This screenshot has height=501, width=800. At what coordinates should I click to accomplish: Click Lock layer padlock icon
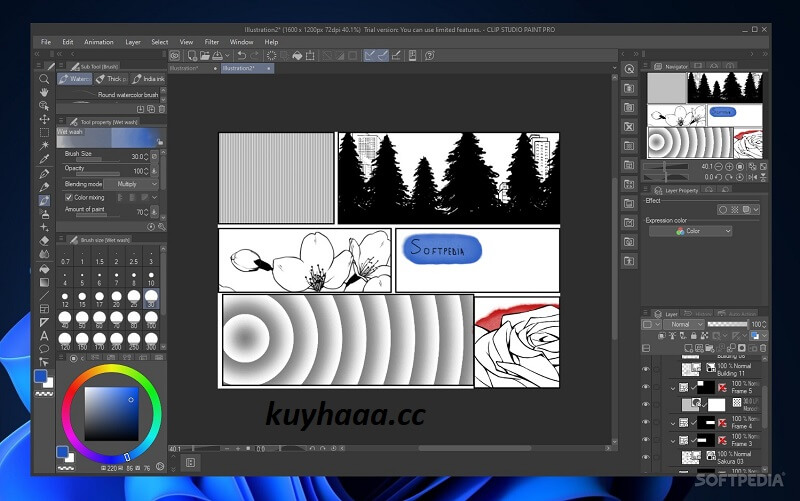(x=693, y=336)
